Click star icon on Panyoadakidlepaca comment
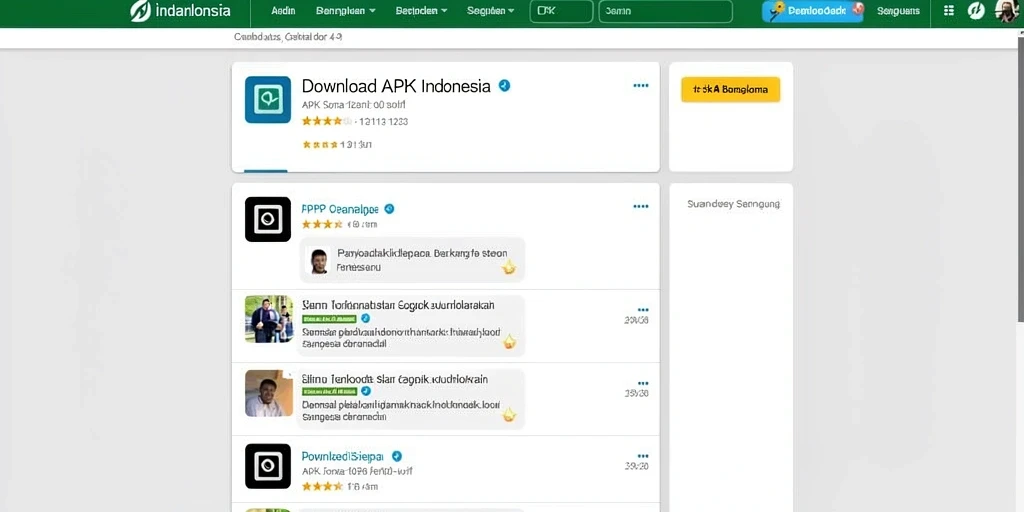 pyautogui.click(x=509, y=266)
